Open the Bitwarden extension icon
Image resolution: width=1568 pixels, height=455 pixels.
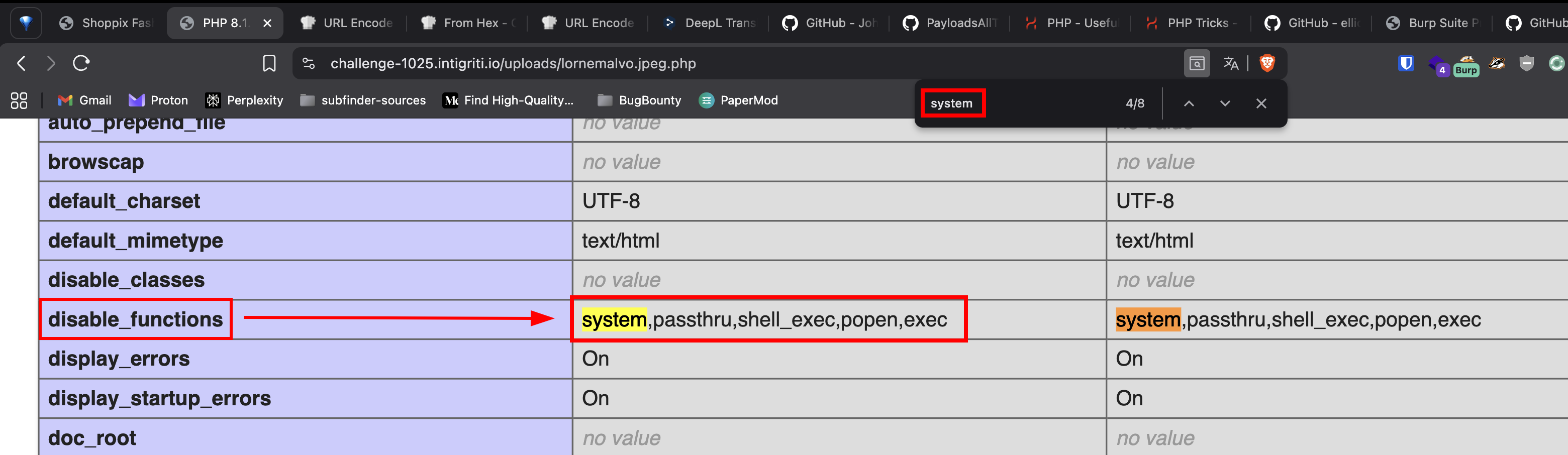pyautogui.click(x=1406, y=63)
